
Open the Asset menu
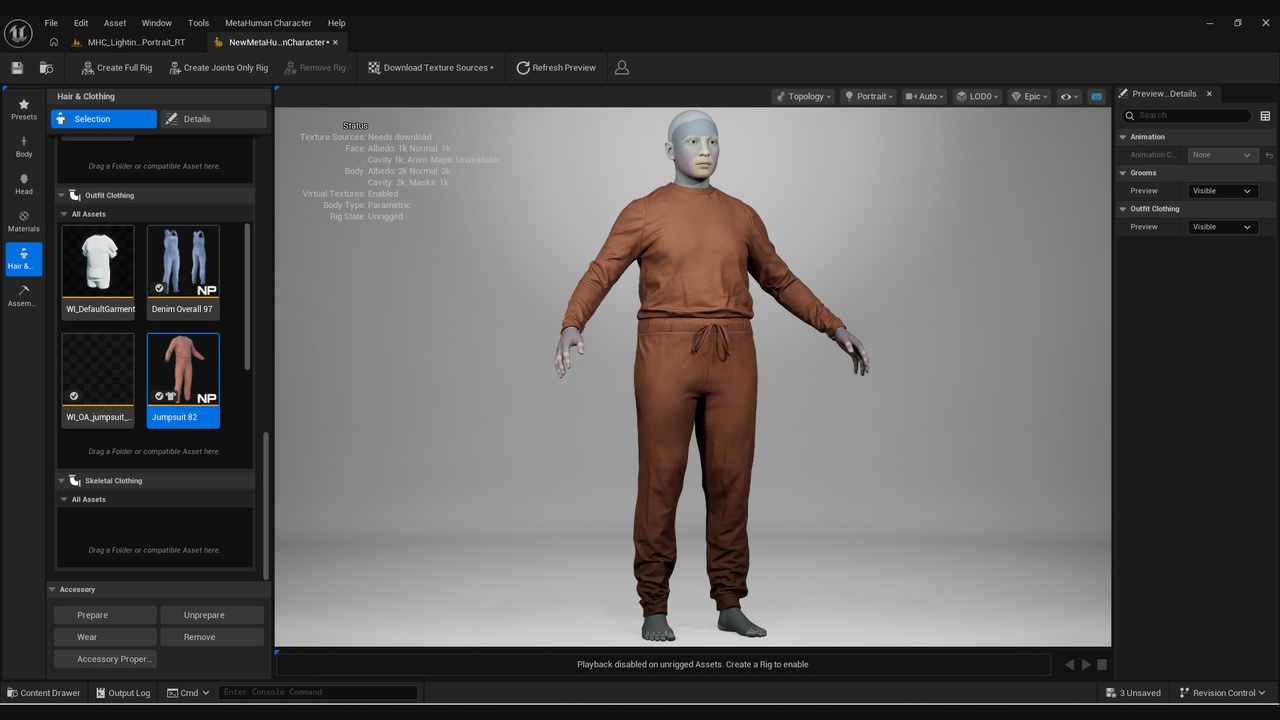point(115,23)
